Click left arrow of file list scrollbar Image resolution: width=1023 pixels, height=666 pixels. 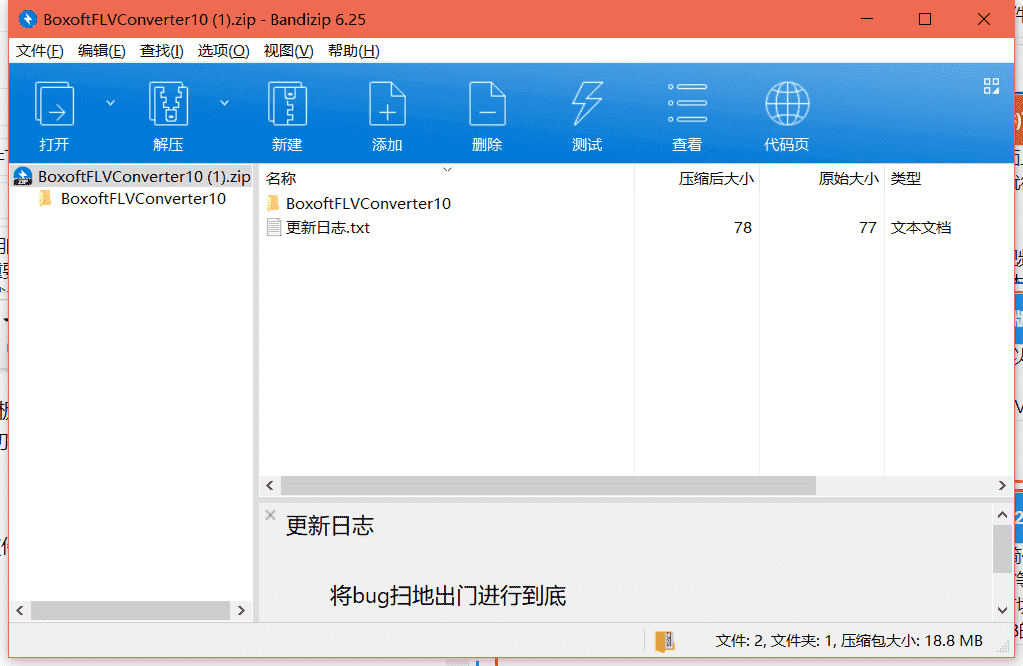point(270,485)
